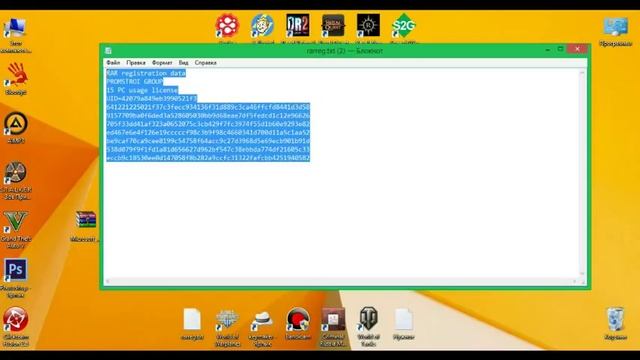Screen dimensions: 640x360
Task: Select the S.T.A.L.K.E.R. radiation desktop icon
Action: coord(16,172)
